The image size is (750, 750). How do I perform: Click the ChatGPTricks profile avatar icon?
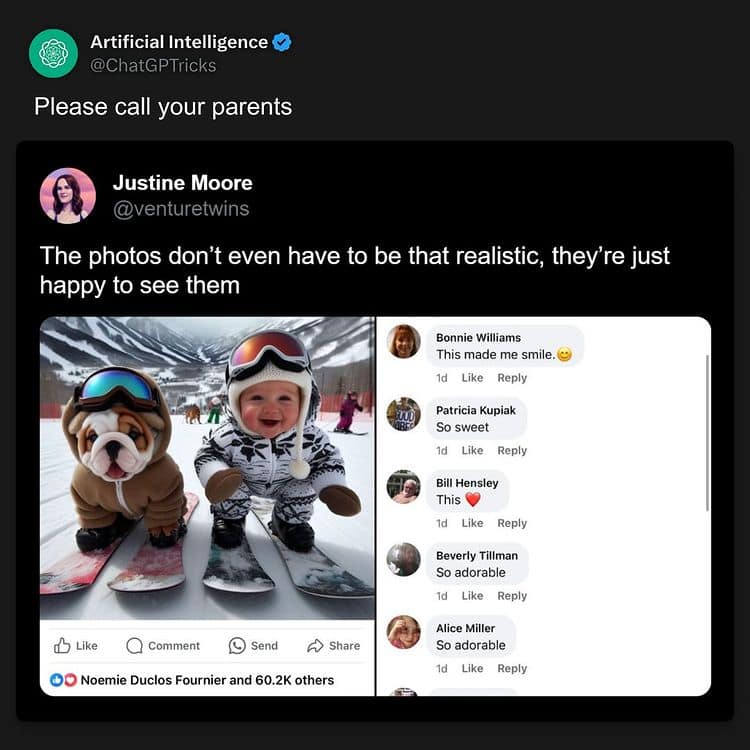[53, 53]
